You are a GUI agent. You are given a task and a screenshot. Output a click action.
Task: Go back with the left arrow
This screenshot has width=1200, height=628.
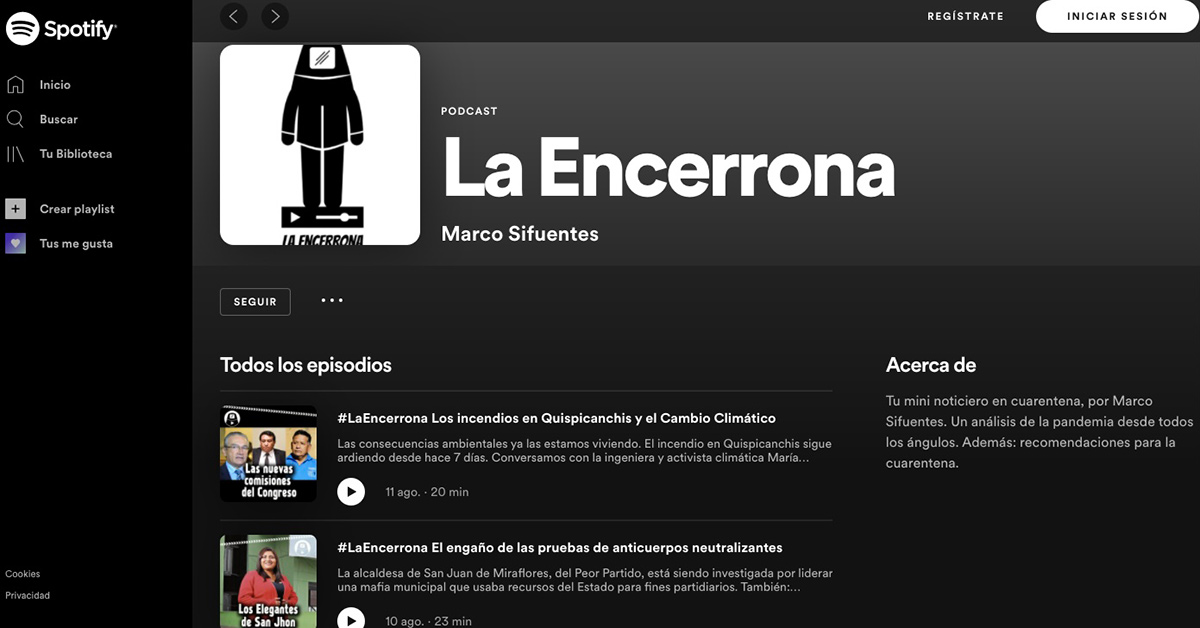click(233, 16)
